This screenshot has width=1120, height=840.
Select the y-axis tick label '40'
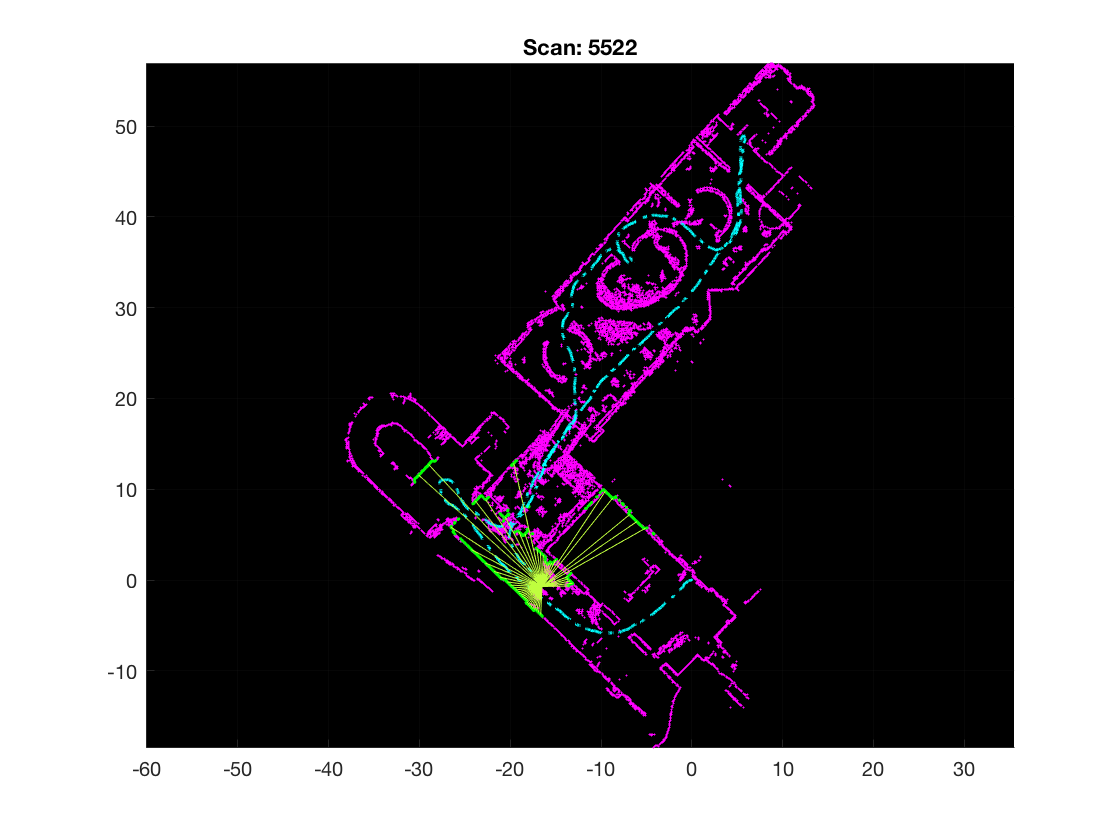pyautogui.click(x=126, y=218)
